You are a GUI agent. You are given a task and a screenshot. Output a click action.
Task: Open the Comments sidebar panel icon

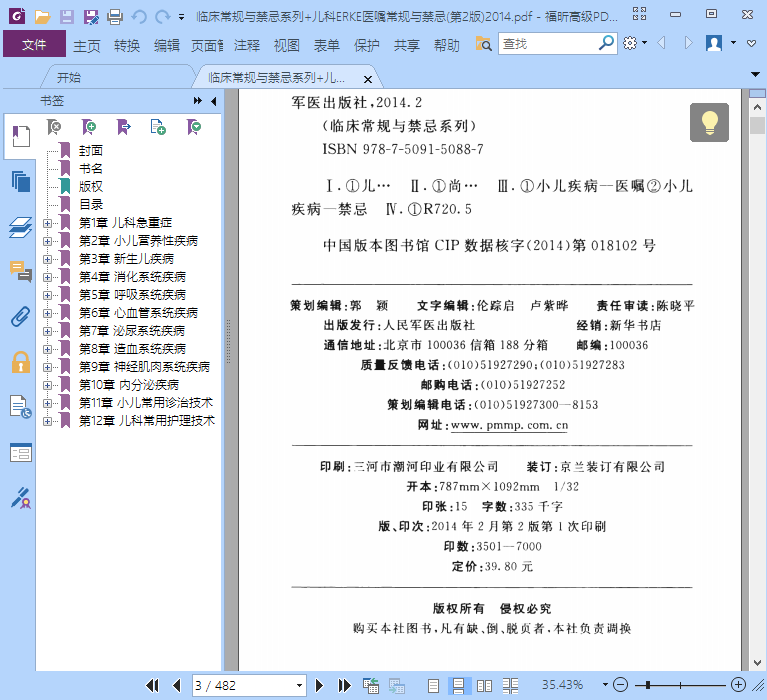coord(21,271)
